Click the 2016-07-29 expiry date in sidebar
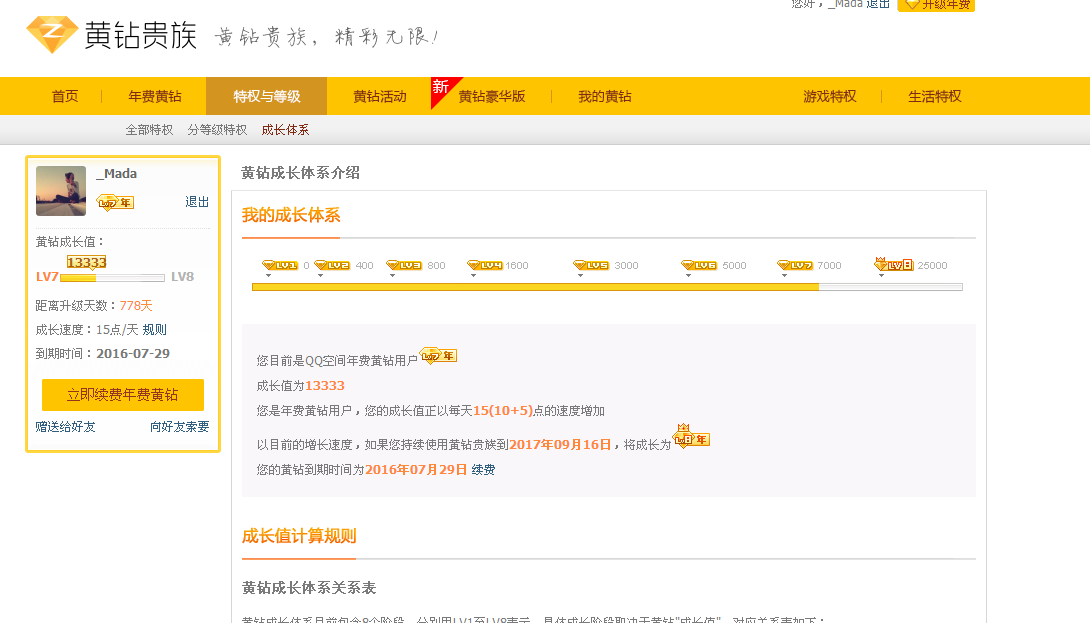Screen dimensions: 1090x623 tap(133, 353)
